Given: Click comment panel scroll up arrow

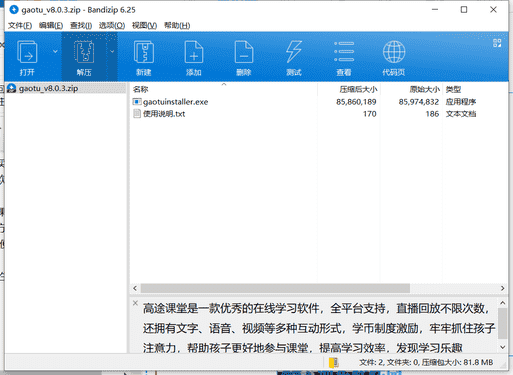Looking at the screenshot, I should [x=502, y=303].
